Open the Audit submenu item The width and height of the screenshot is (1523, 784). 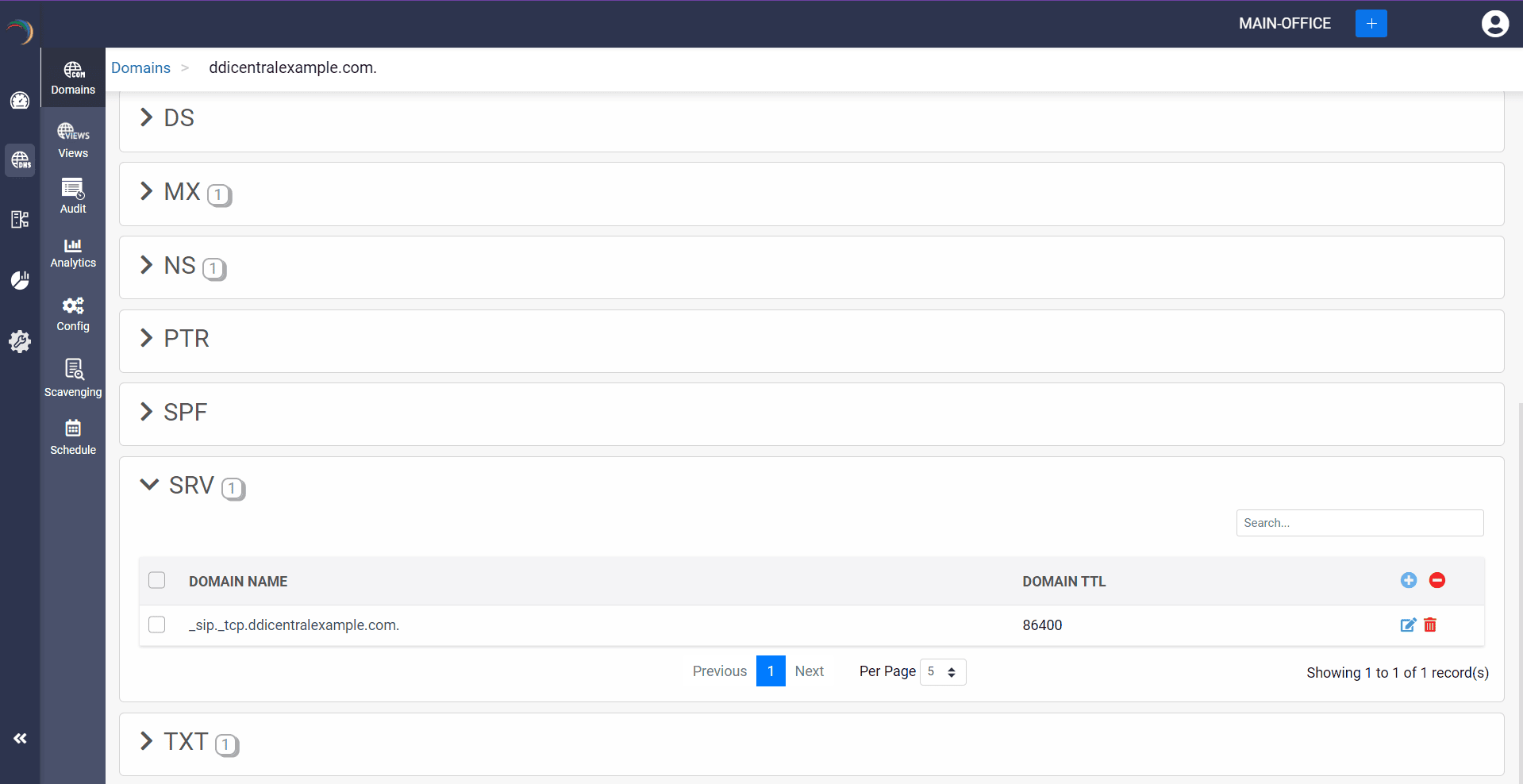tap(73, 197)
